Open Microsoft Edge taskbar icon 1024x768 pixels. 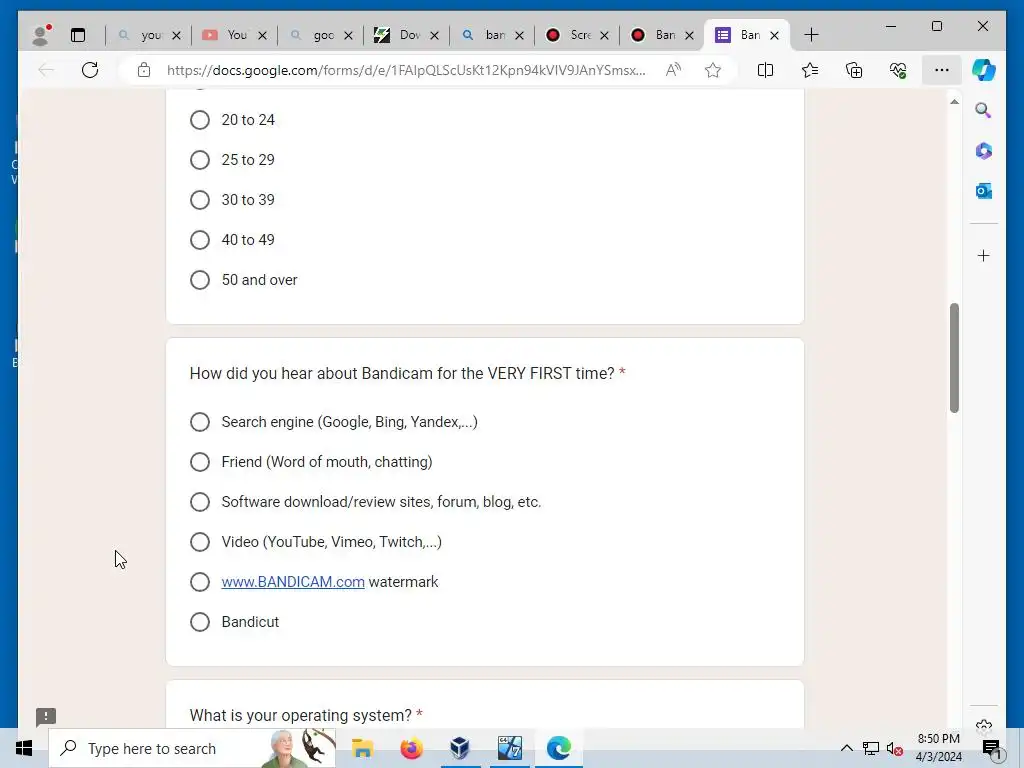click(x=559, y=748)
